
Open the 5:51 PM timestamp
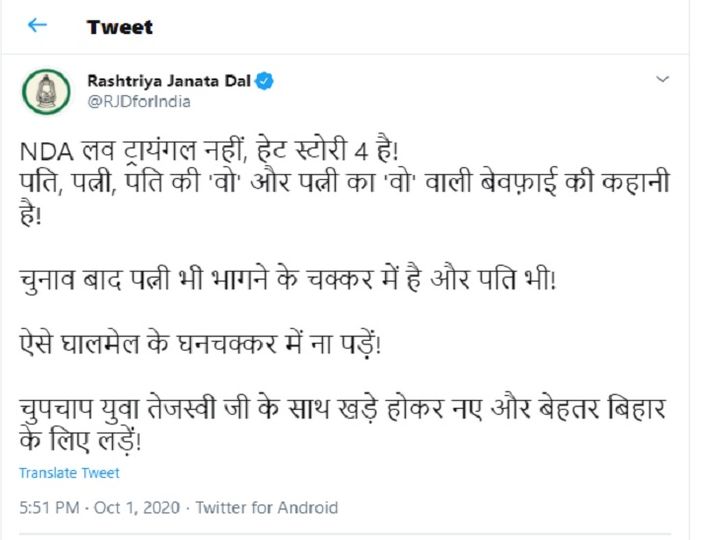click(x=49, y=507)
